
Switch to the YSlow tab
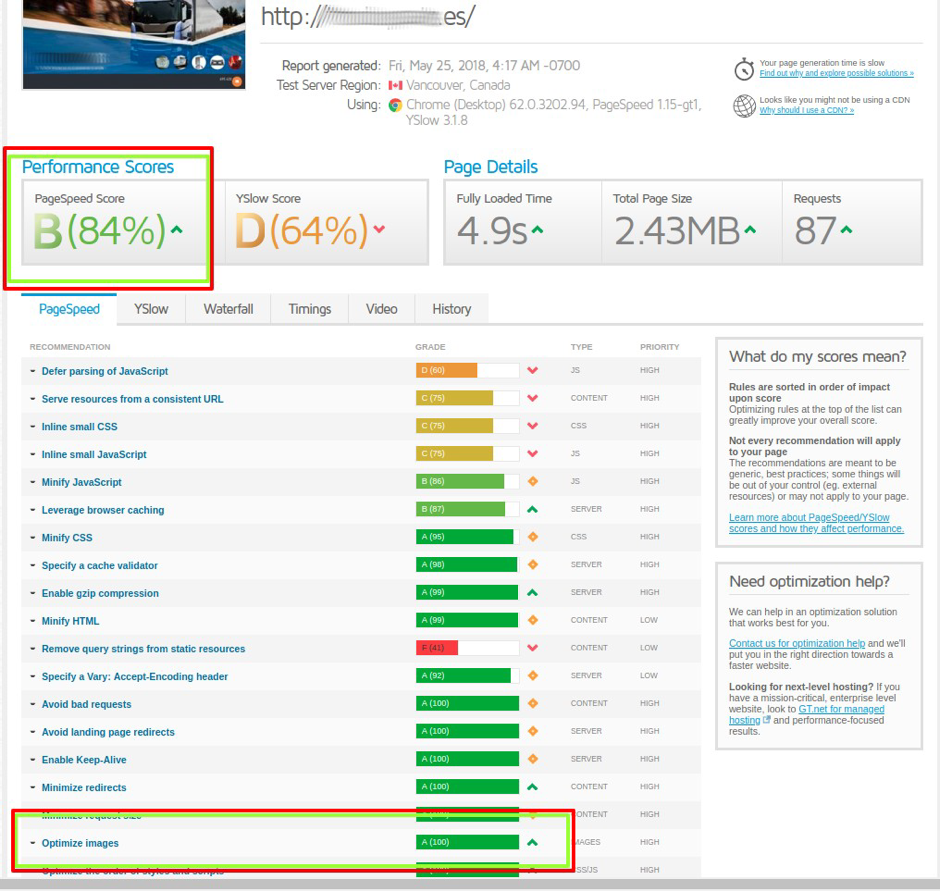(x=151, y=309)
